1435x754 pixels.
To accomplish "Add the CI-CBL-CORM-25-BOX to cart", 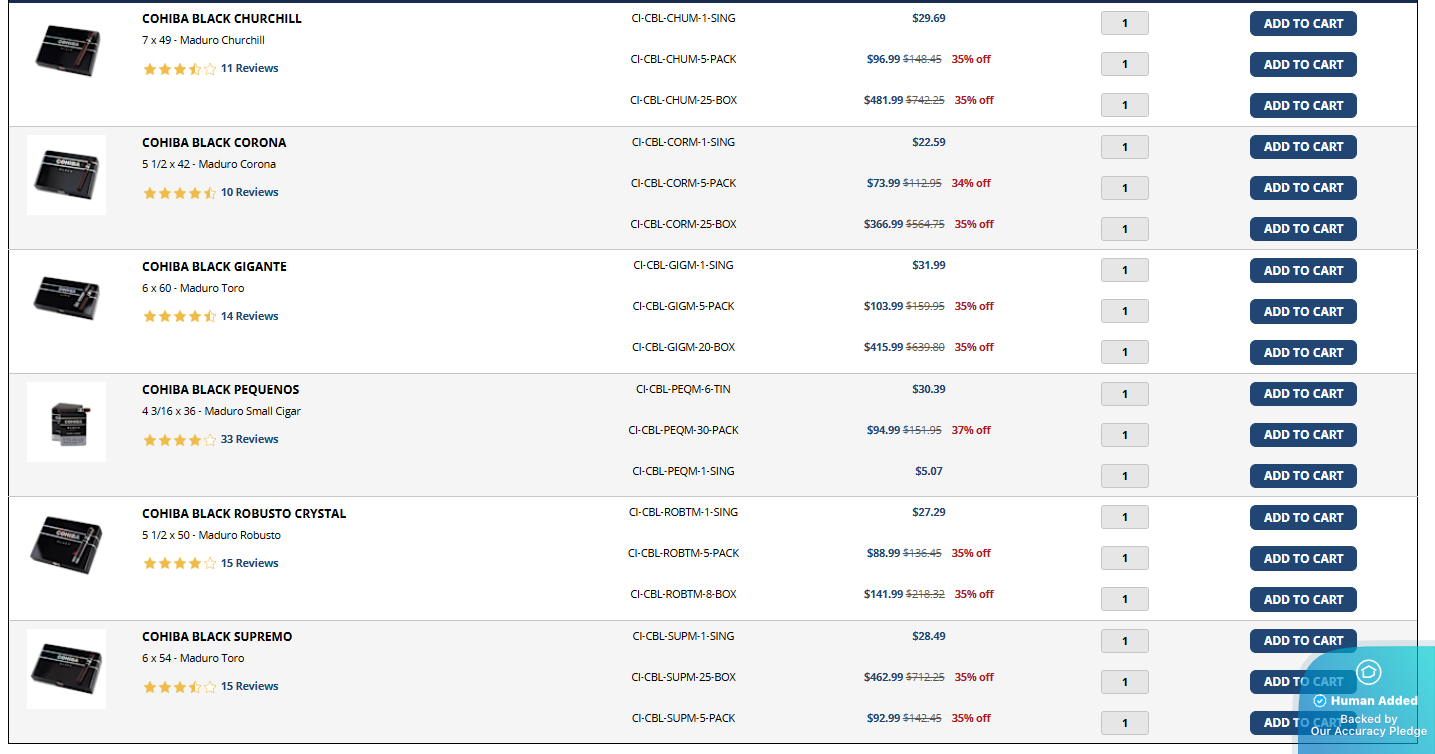I will coord(1302,229).
